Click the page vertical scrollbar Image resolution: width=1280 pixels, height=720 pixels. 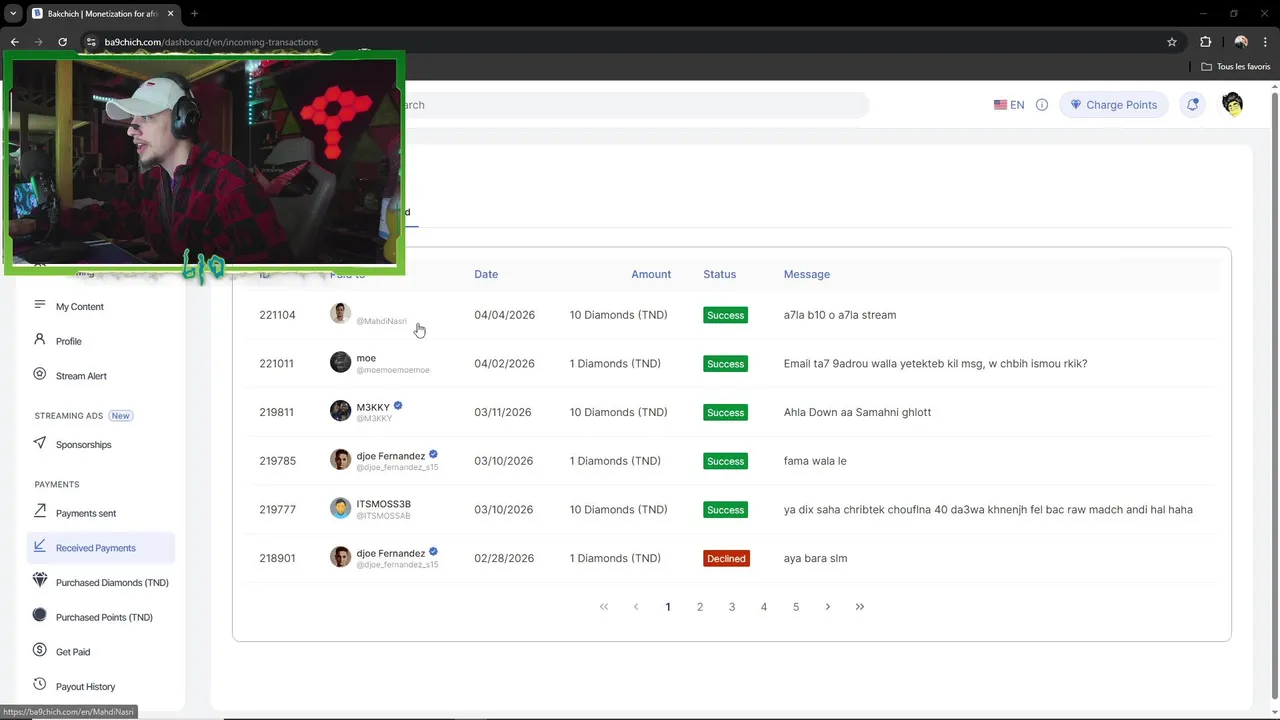pos(1274,395)
